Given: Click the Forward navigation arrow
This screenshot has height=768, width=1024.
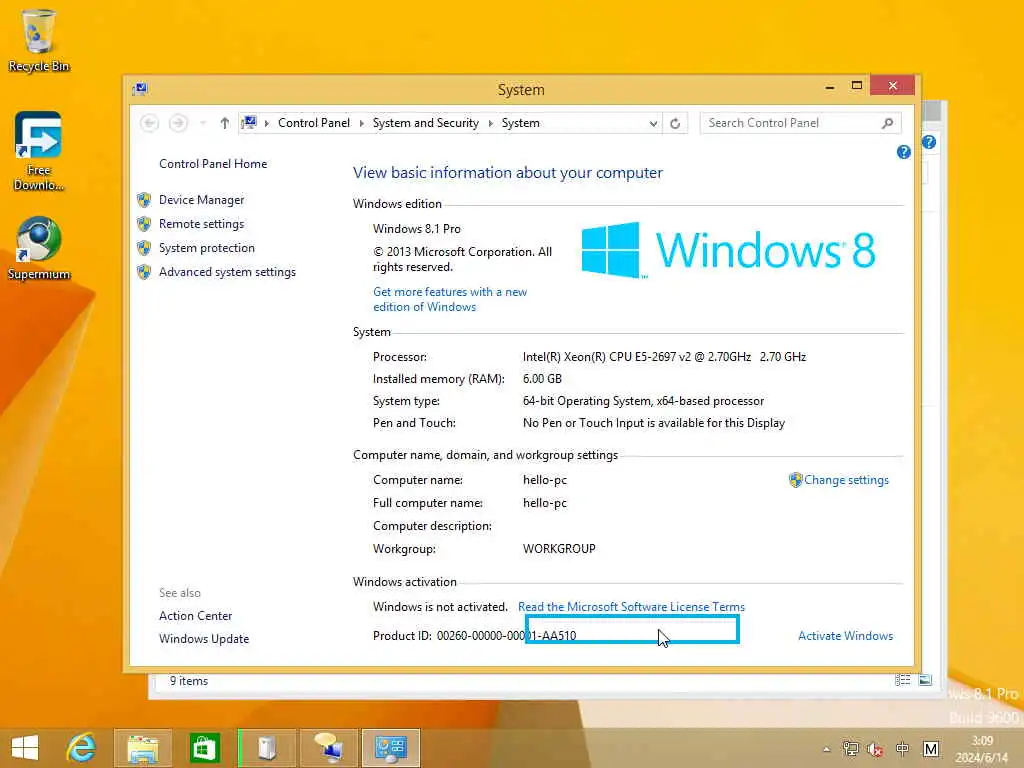Looking at the screenshot, I should pos(178,123).
